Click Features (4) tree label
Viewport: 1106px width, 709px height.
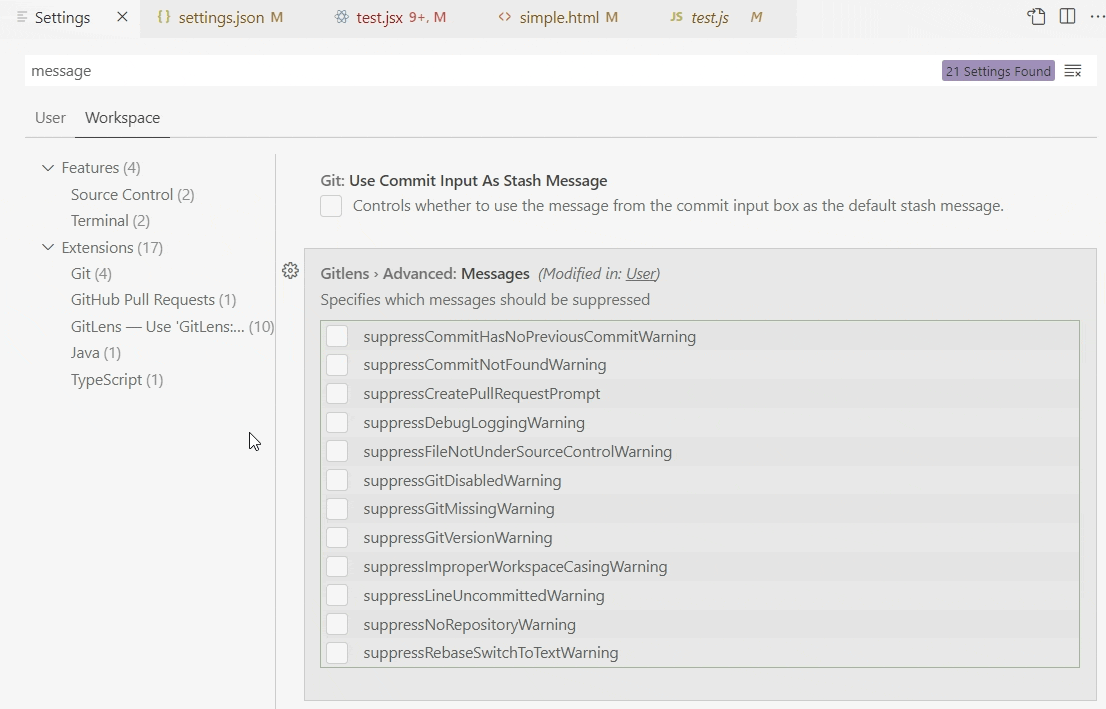tap(101, 168)
